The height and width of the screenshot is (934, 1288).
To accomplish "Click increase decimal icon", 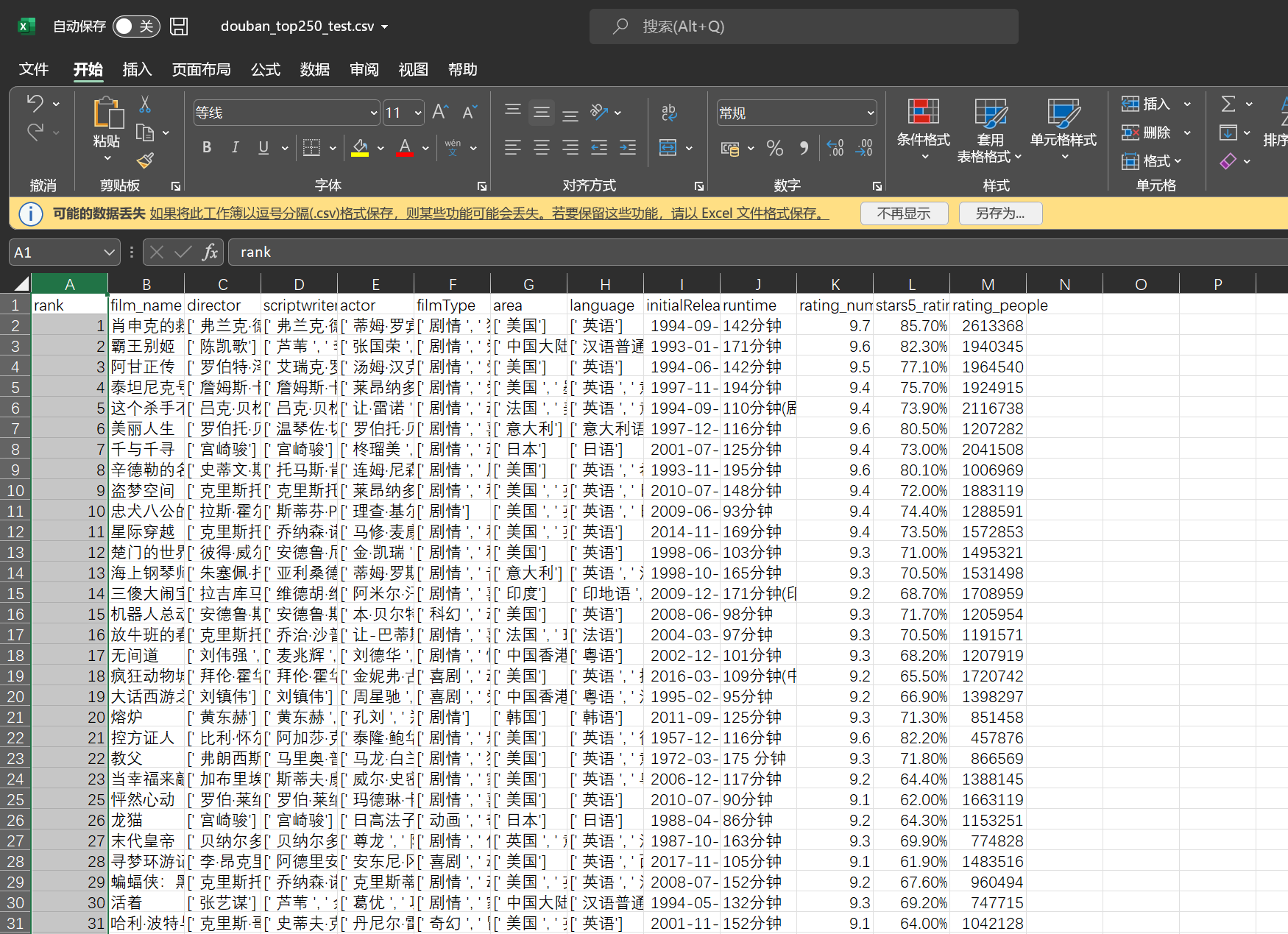I will tap(835, 148).
